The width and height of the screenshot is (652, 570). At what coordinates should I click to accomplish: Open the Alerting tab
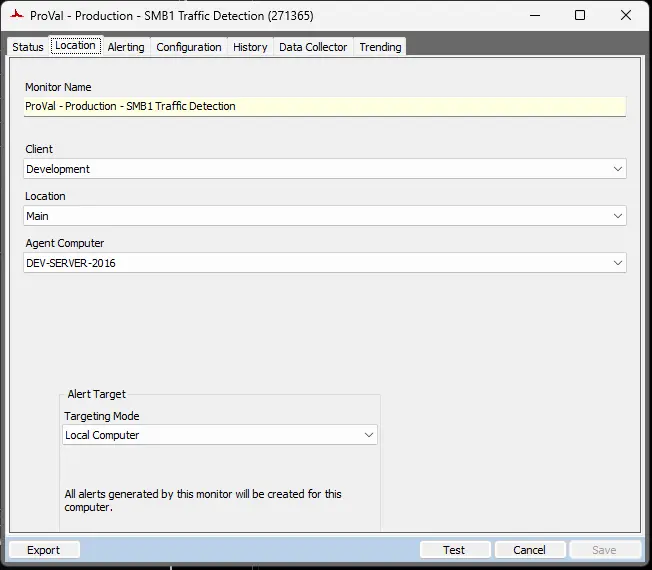126,47
